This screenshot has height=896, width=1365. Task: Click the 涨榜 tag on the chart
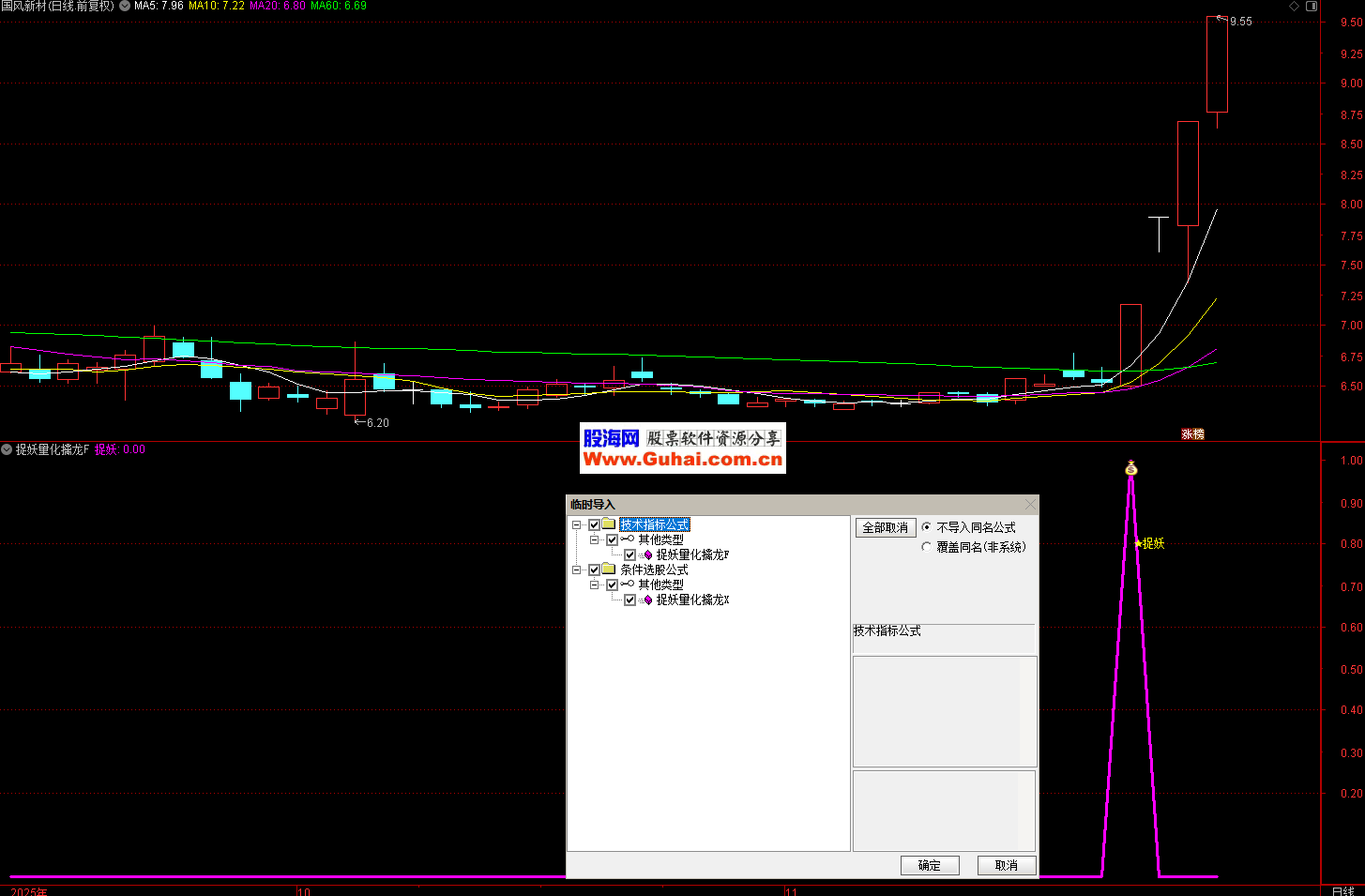[1192, 434]
